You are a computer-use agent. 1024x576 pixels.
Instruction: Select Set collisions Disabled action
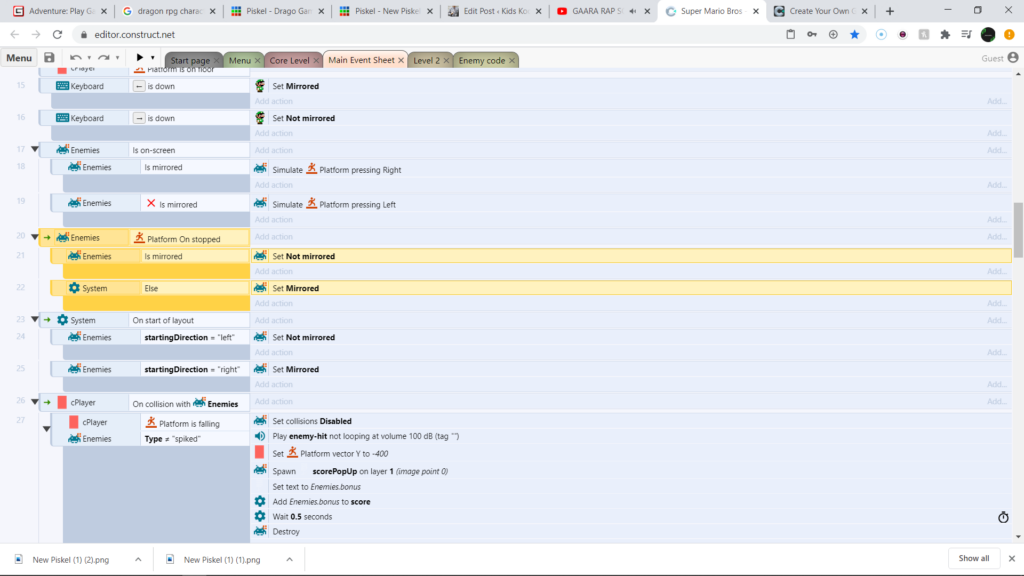[x=631, y=421]
